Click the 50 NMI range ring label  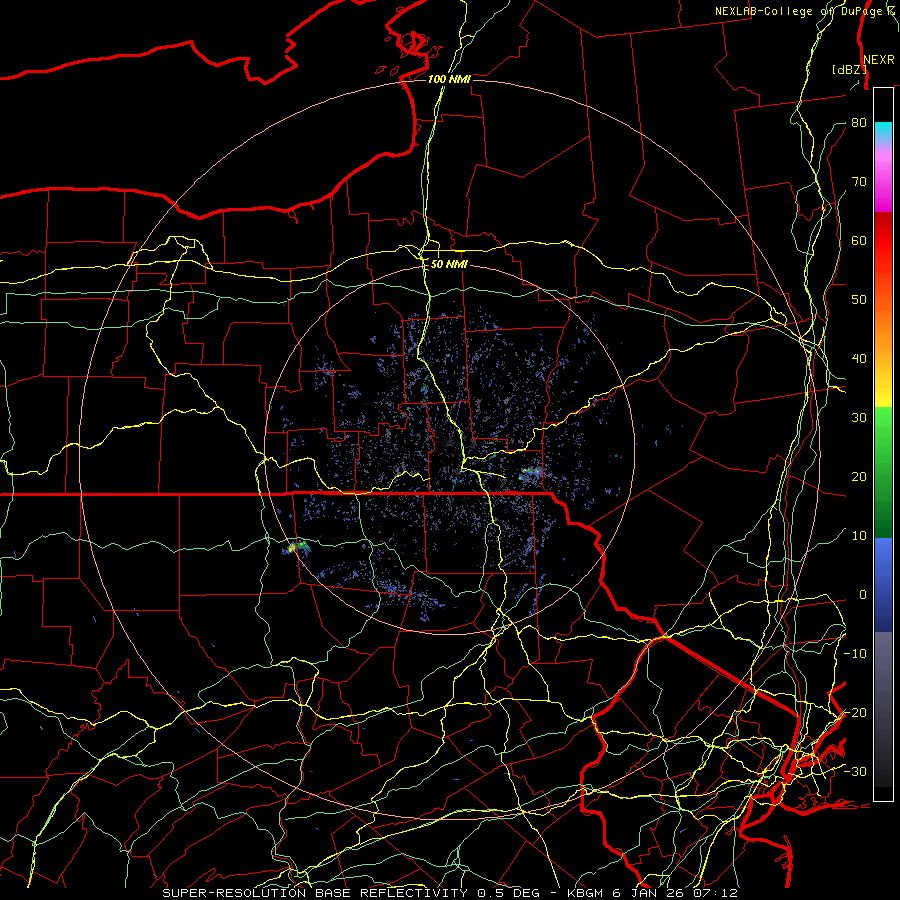(x=449, y=264)
